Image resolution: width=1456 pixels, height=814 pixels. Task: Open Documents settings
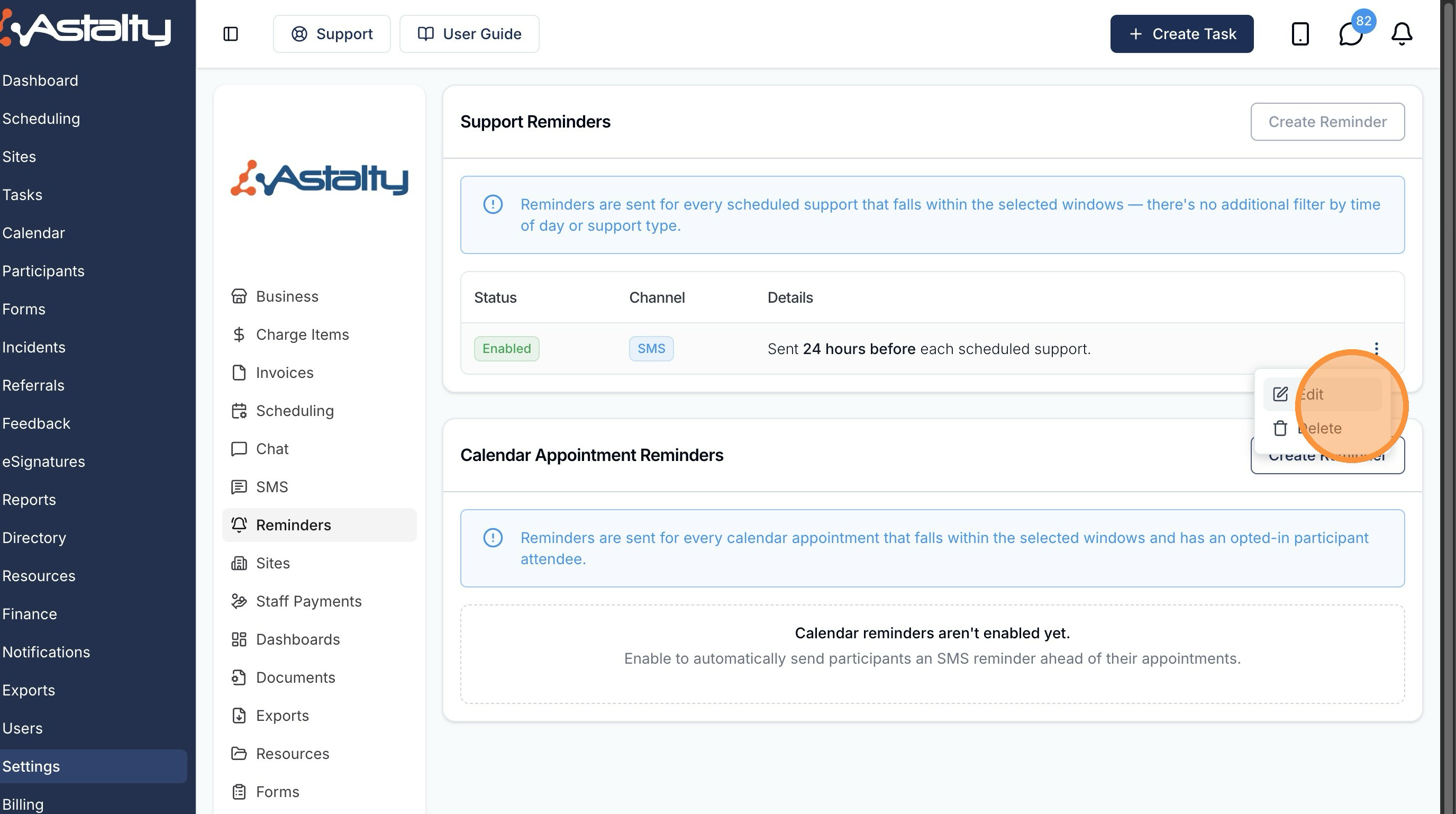(x=320, y=677)
